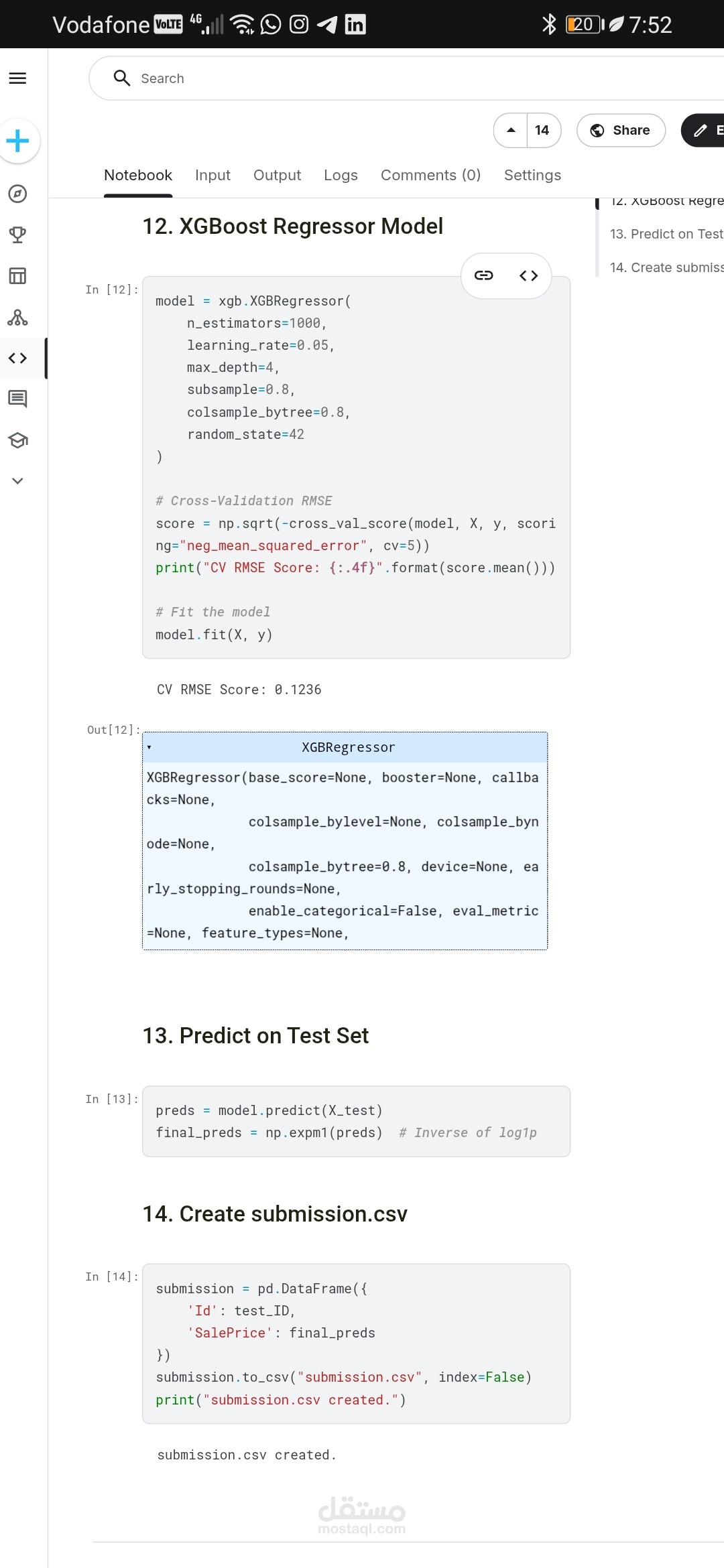Image resolution: width=724 pixels, height=1568 pixels.
Task: Switch to the Input tab
Action: click(x=213, y=175)
